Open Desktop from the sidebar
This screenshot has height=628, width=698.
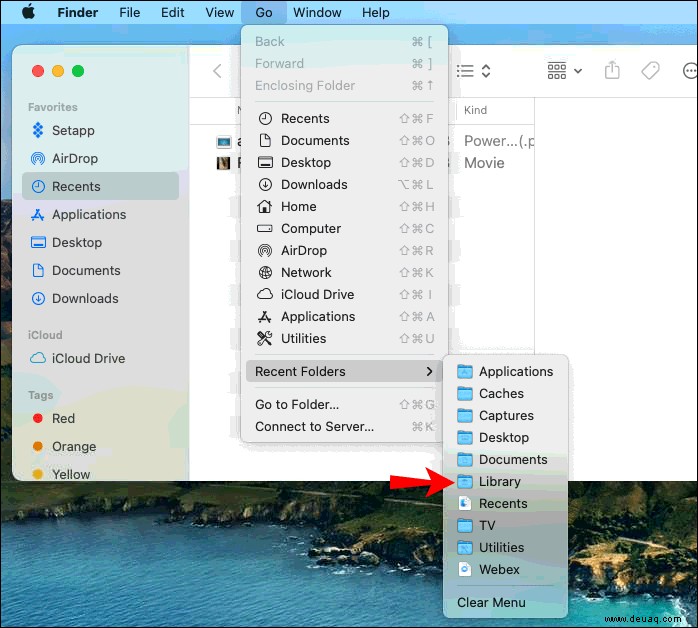click(101, 243)
